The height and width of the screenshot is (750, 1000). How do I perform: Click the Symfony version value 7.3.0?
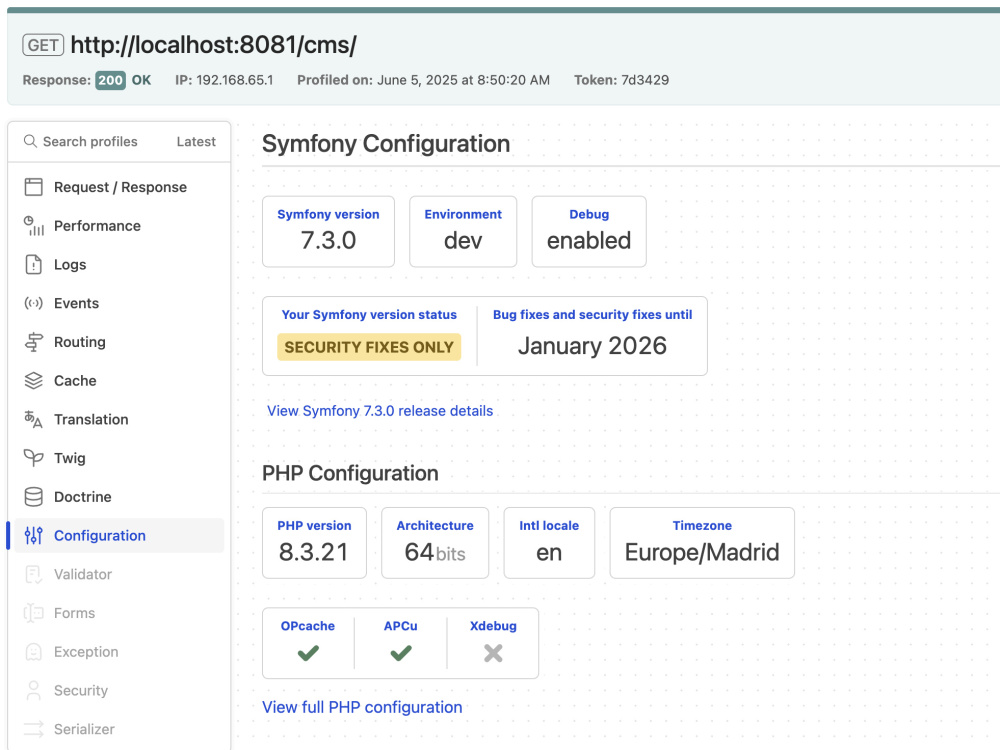[x=328, y=240]
